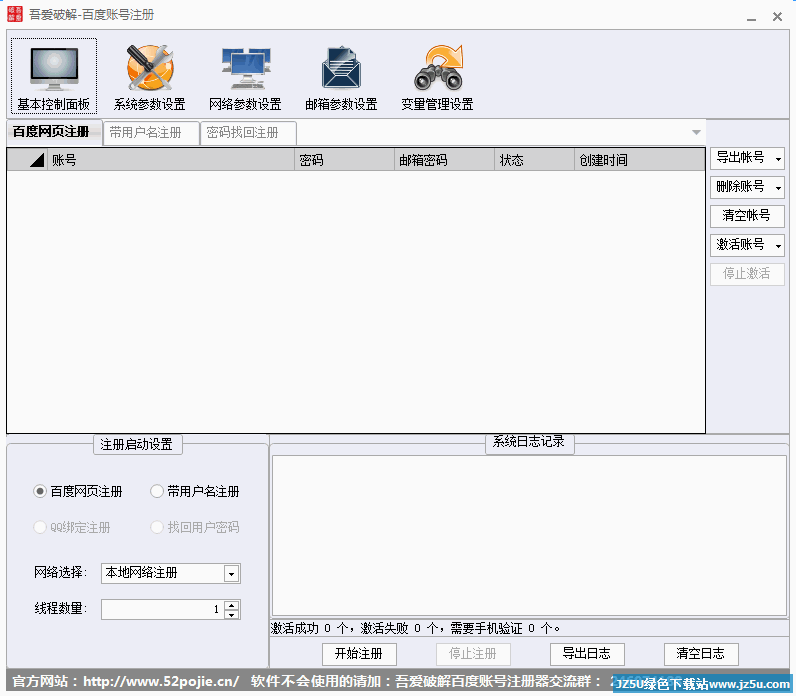Click 清空帐号 button
The image size is (796, 696).
click(747, 216)
